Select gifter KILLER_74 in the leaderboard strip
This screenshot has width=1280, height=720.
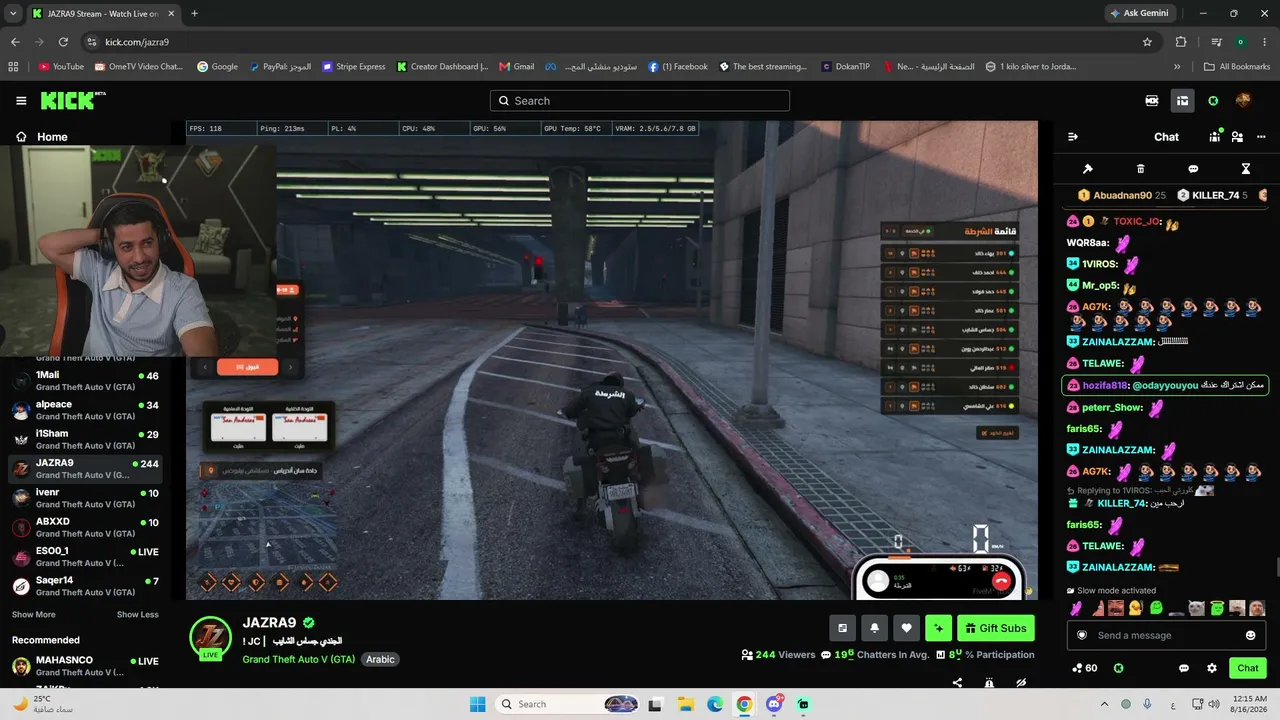click(1212, 196)
